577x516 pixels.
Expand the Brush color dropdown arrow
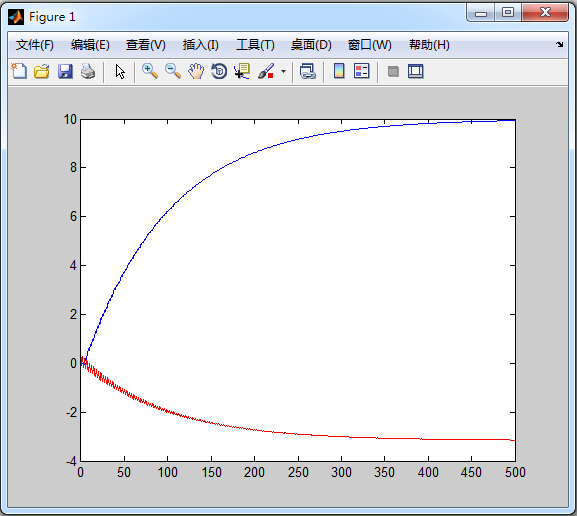pos(283,71)
